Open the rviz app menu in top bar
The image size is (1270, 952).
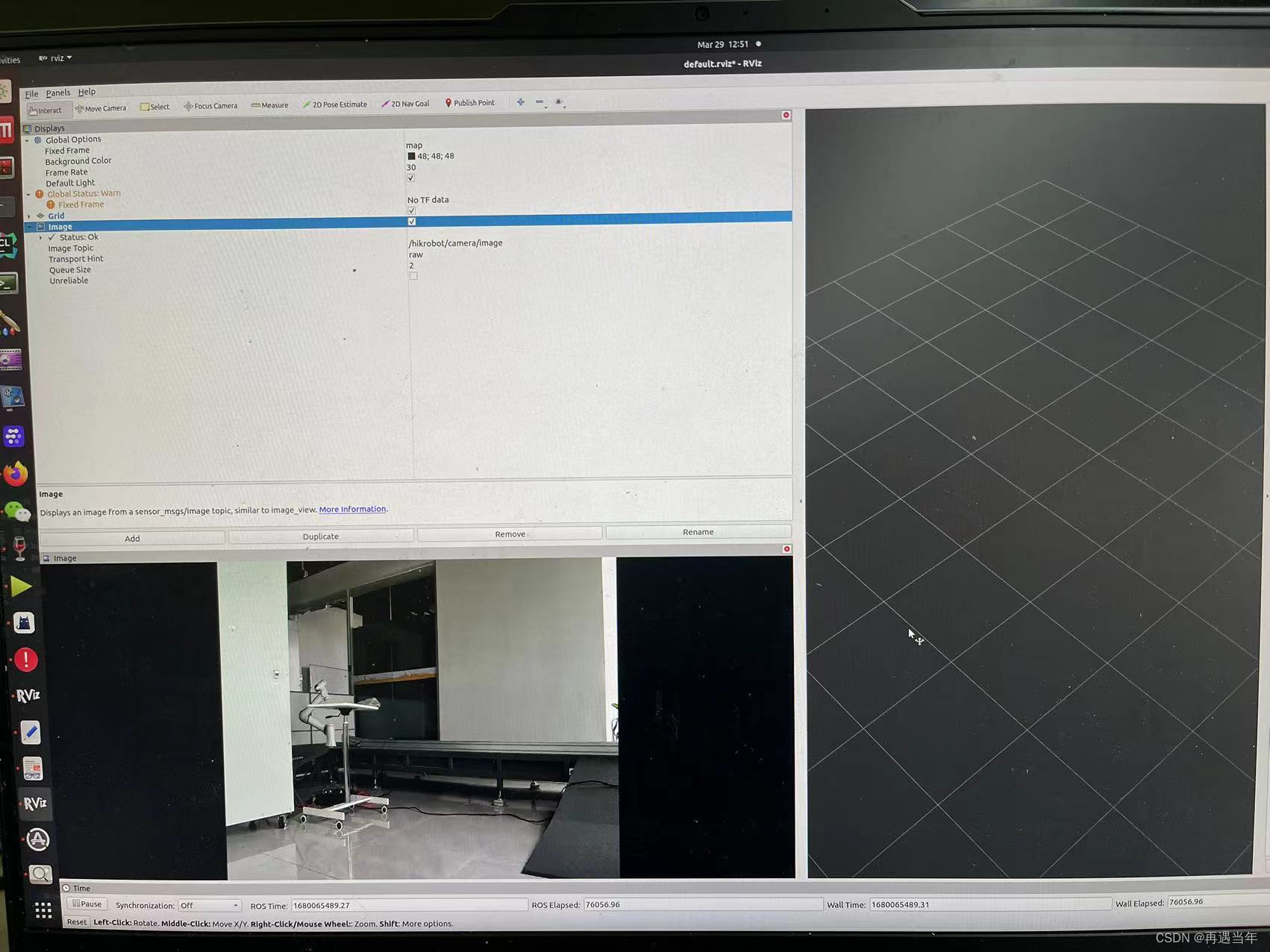[x=55, y=58]
